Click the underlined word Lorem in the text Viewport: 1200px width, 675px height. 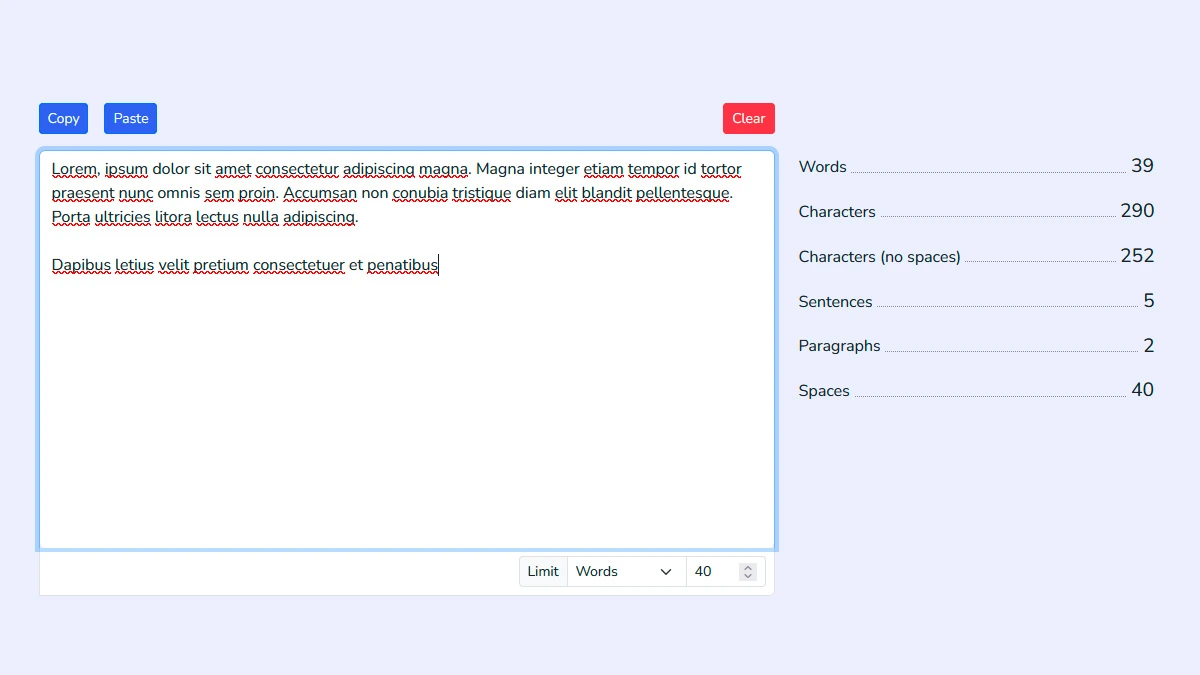[73, 169]
